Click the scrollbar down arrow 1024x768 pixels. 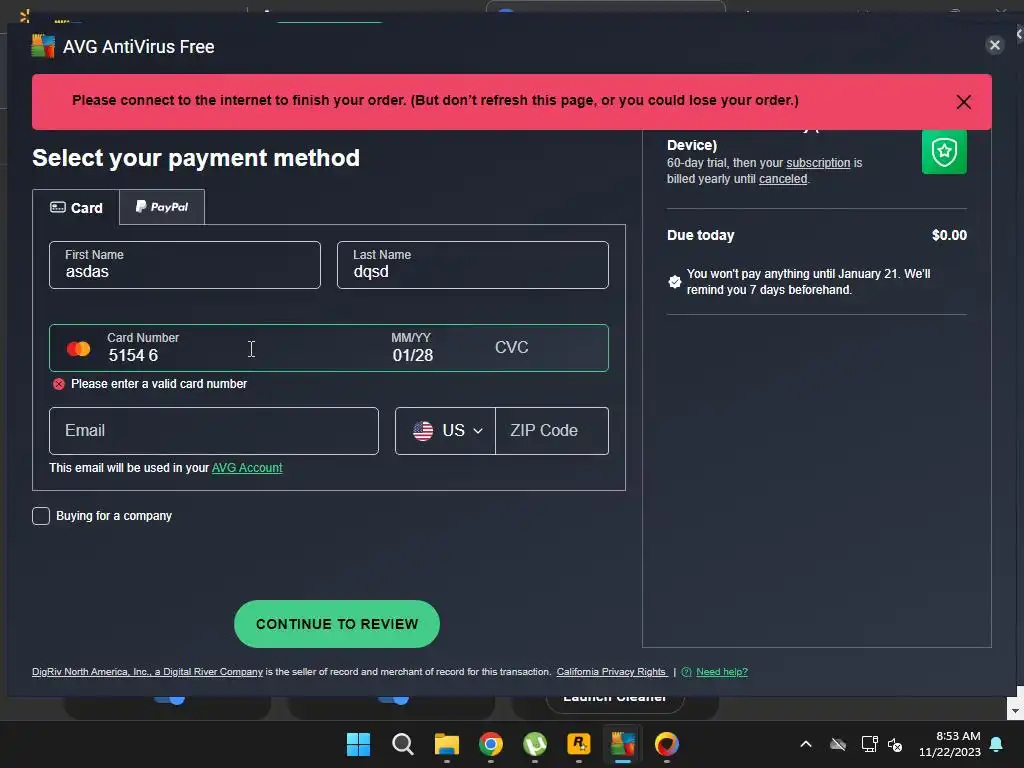pos(1014,711)
